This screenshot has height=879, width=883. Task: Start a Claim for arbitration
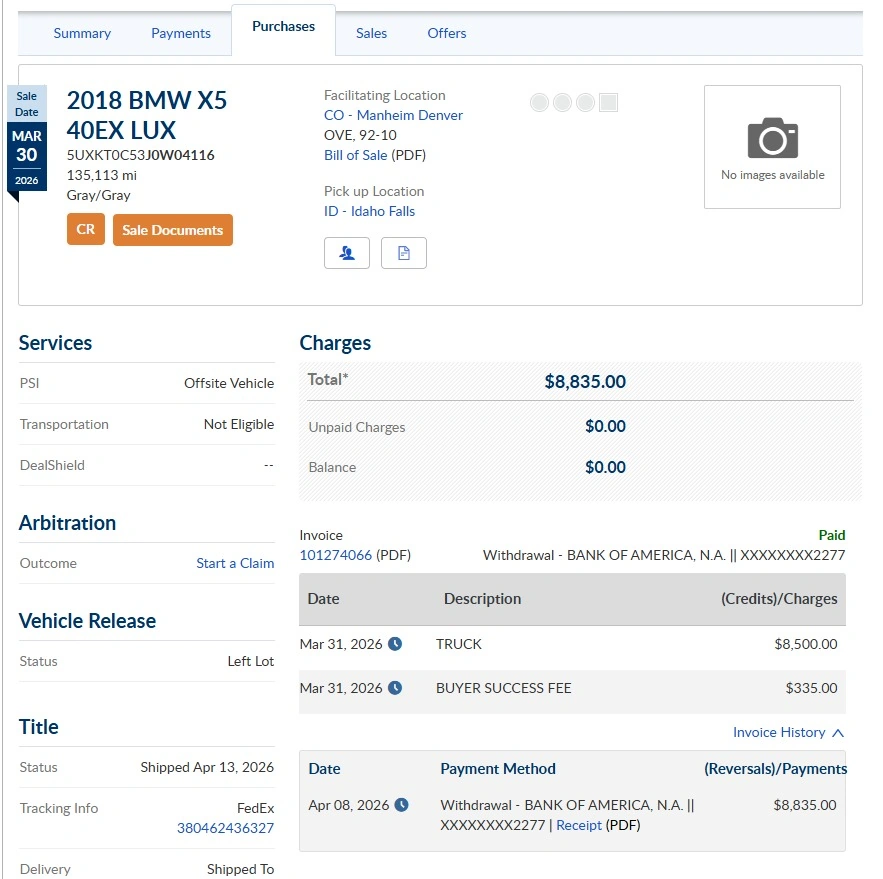tap(235, 563)
